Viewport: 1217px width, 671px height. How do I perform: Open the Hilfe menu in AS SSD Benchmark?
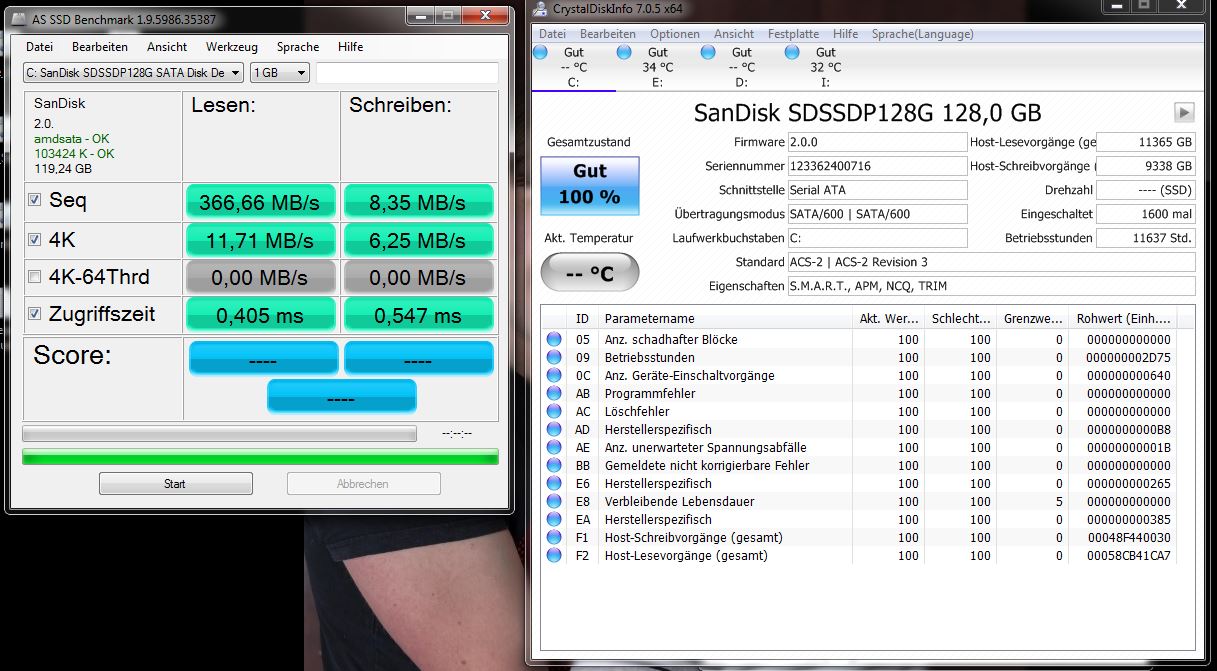coord(351,47)
